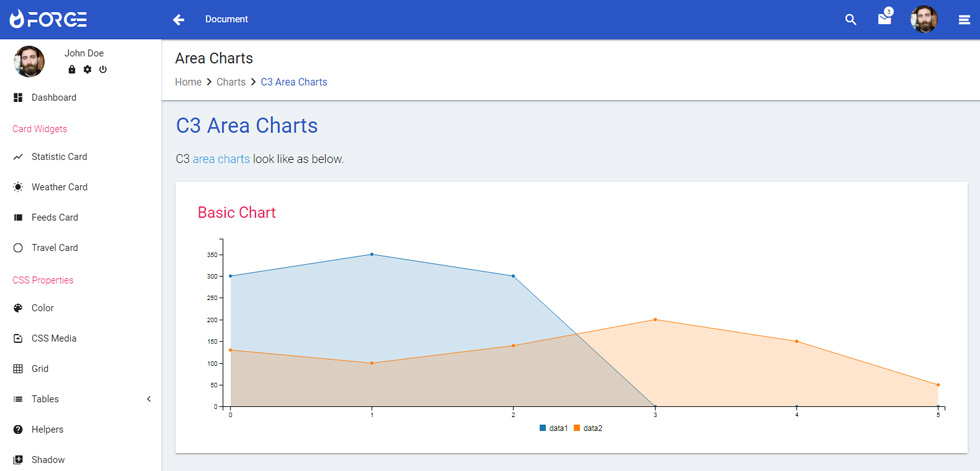Toggle data1 series via legend
Viewport: 980px width, 471px height.
click(554, 428)
